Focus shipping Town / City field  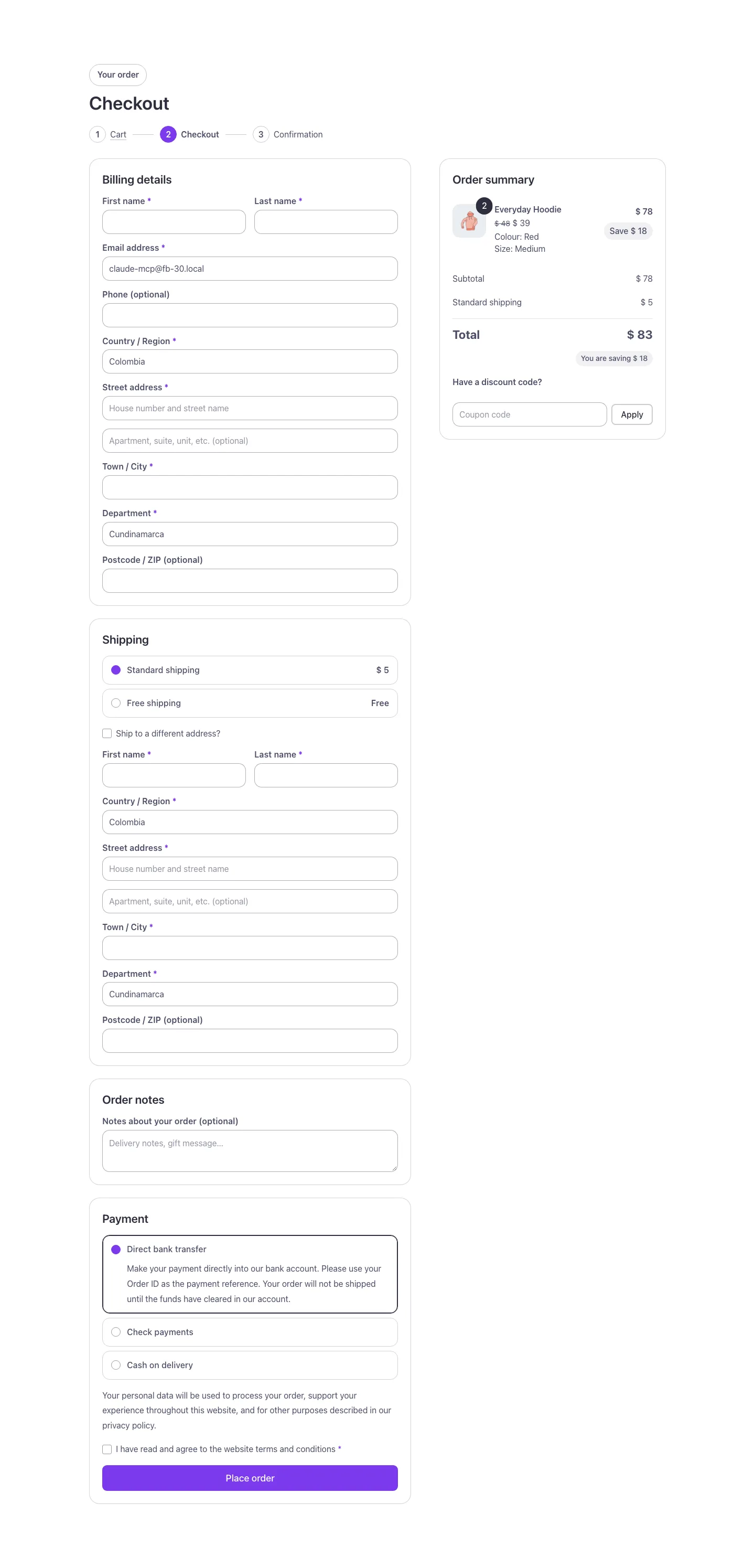click(250, 948)
